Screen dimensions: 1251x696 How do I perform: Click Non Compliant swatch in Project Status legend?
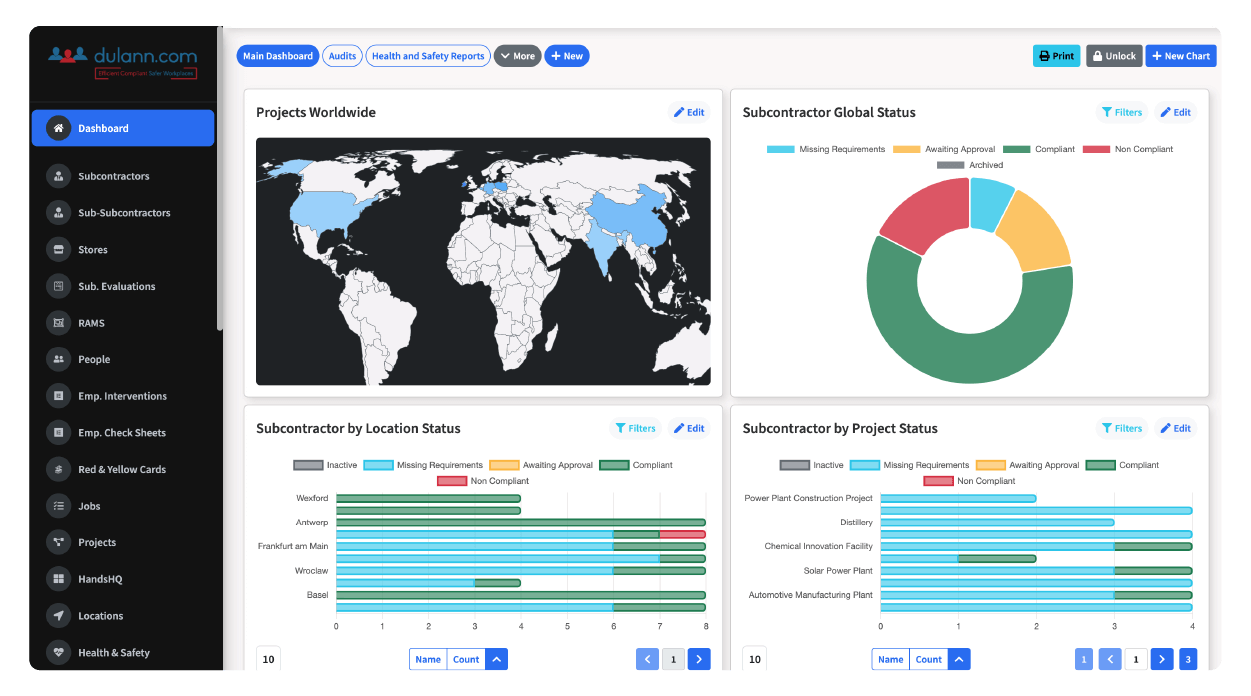[x=938, y=481]
